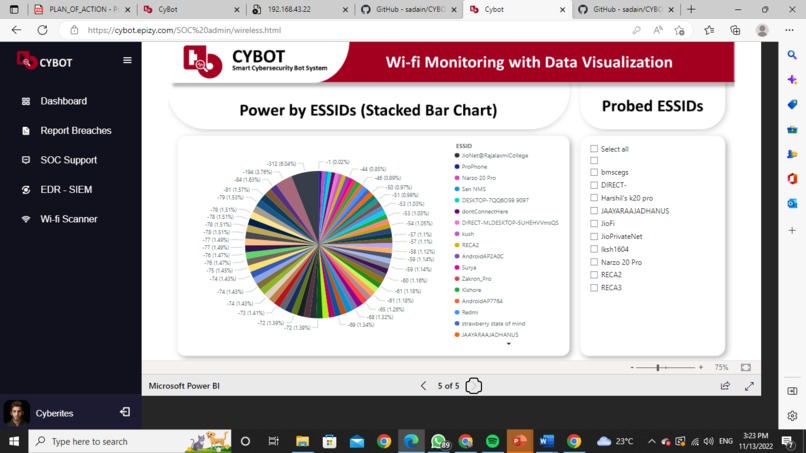Check the Select all checkbox
806x453 pixels.
pyautogui.click(x=594, y=149)
